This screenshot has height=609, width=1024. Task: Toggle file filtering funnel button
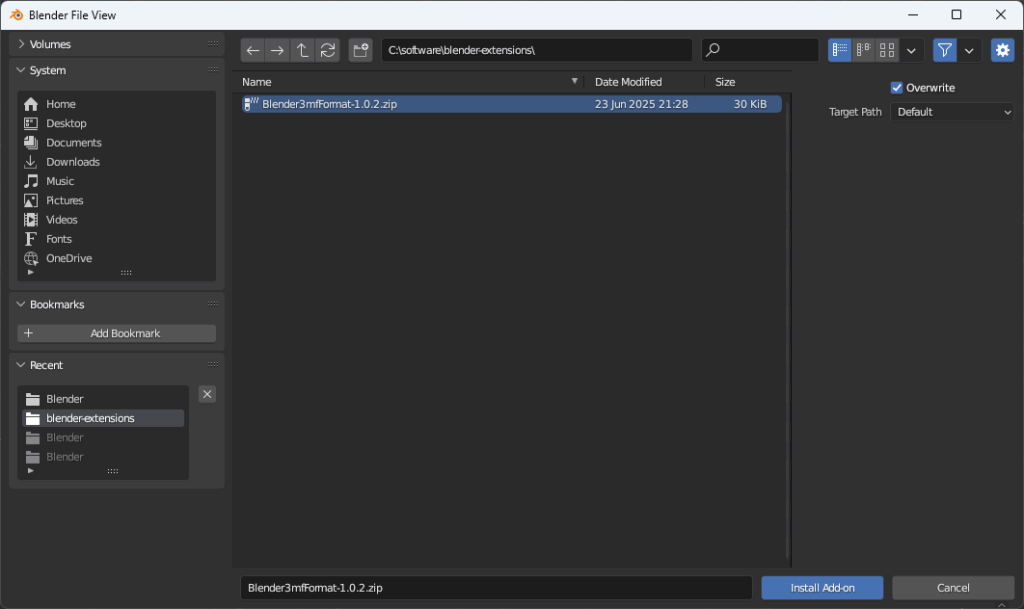[x=944, y=50]
